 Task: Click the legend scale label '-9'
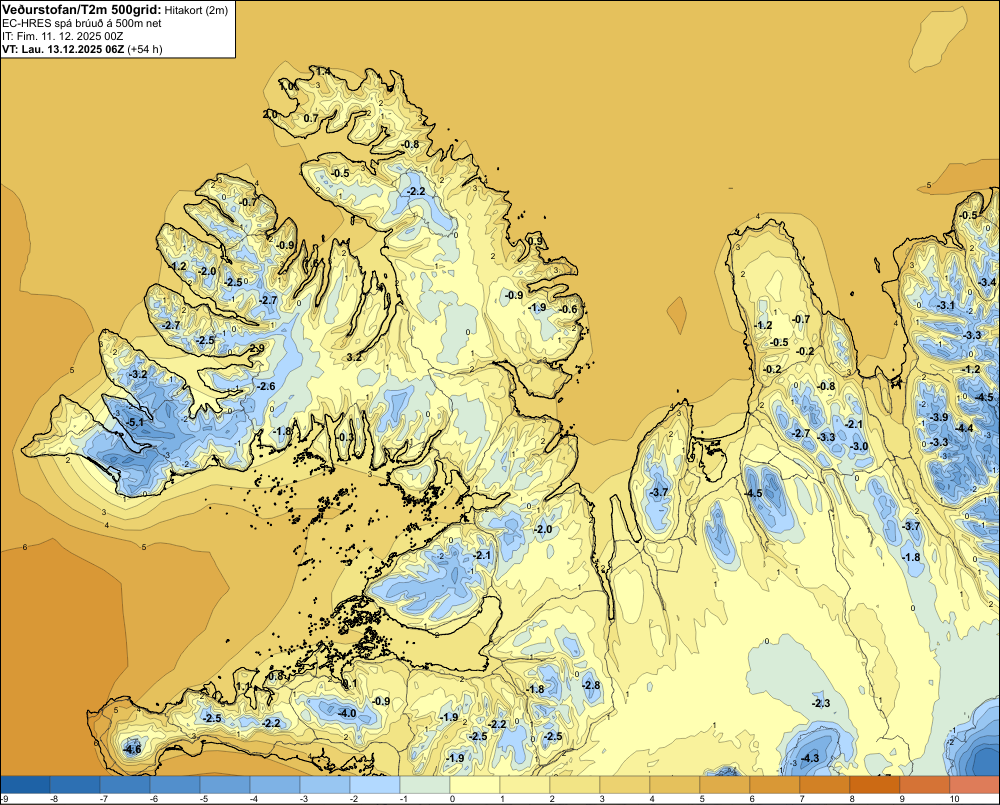(4, 799)
